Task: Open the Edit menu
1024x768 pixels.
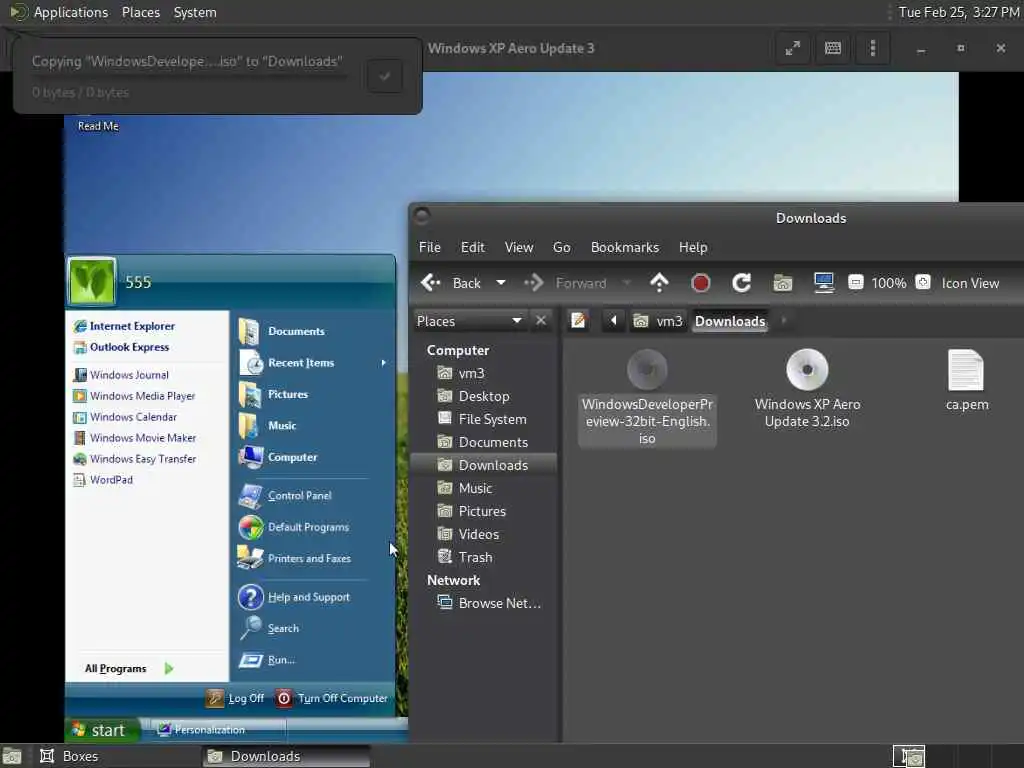Action: pos(473,248)
